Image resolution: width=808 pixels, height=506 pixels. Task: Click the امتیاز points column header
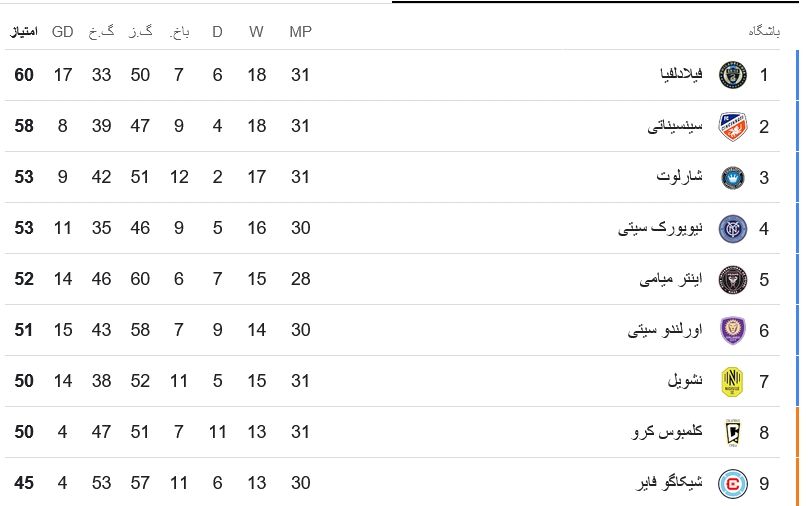[24, 32]
